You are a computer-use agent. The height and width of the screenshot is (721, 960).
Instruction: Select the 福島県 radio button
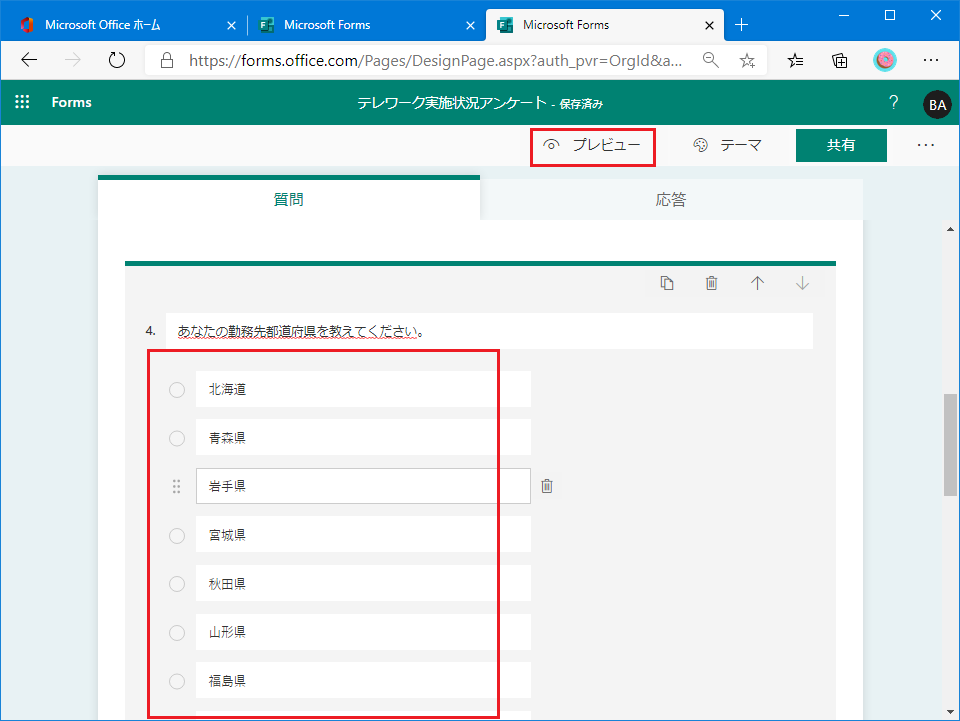coord(177,681)
